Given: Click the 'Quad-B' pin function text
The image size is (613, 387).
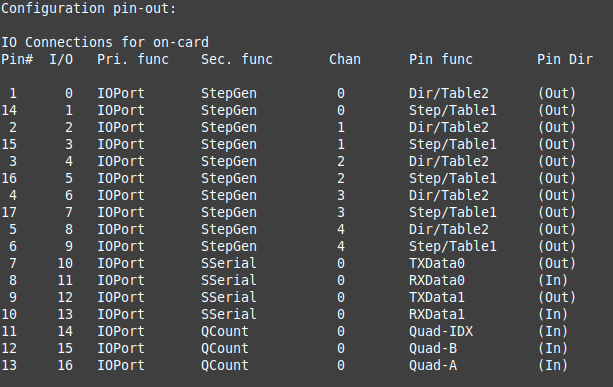Looking at the screenshot, I should (433, 348).
